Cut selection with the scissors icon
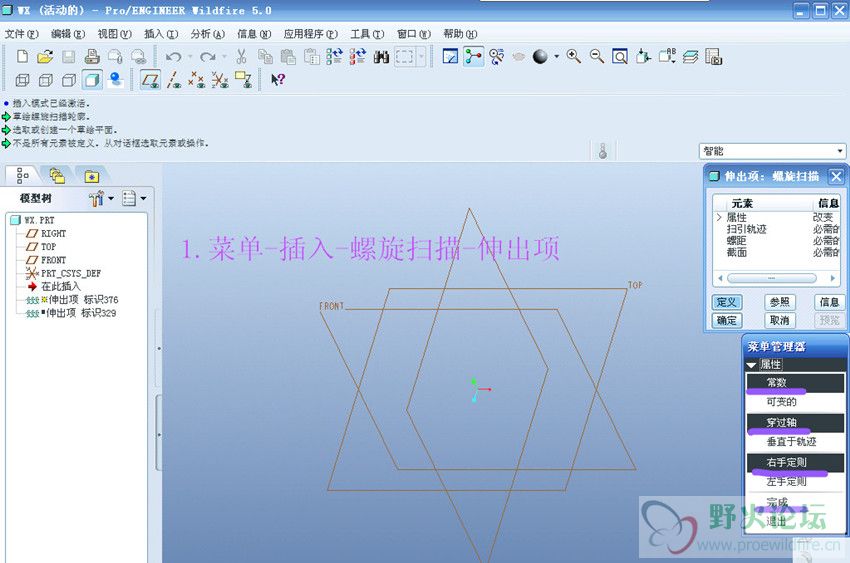The image size is (850, 563). tap(241, 56)
